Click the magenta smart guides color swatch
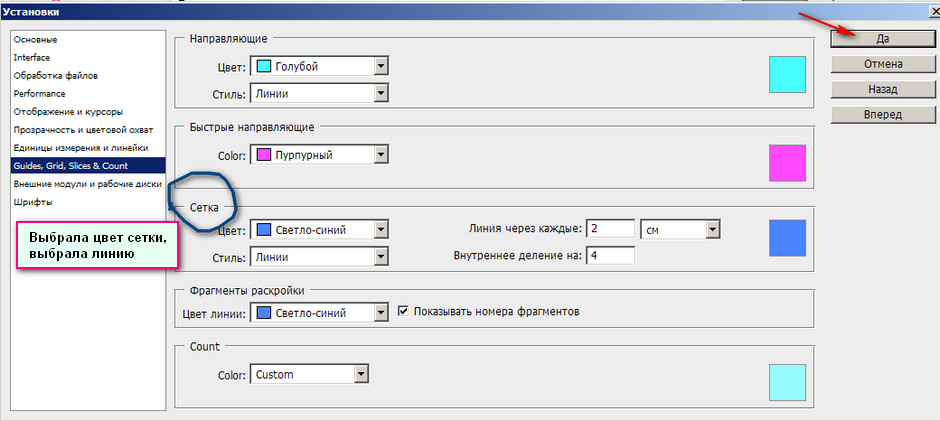This screenshot has height=421, width=940. click(x=787, y=162)
